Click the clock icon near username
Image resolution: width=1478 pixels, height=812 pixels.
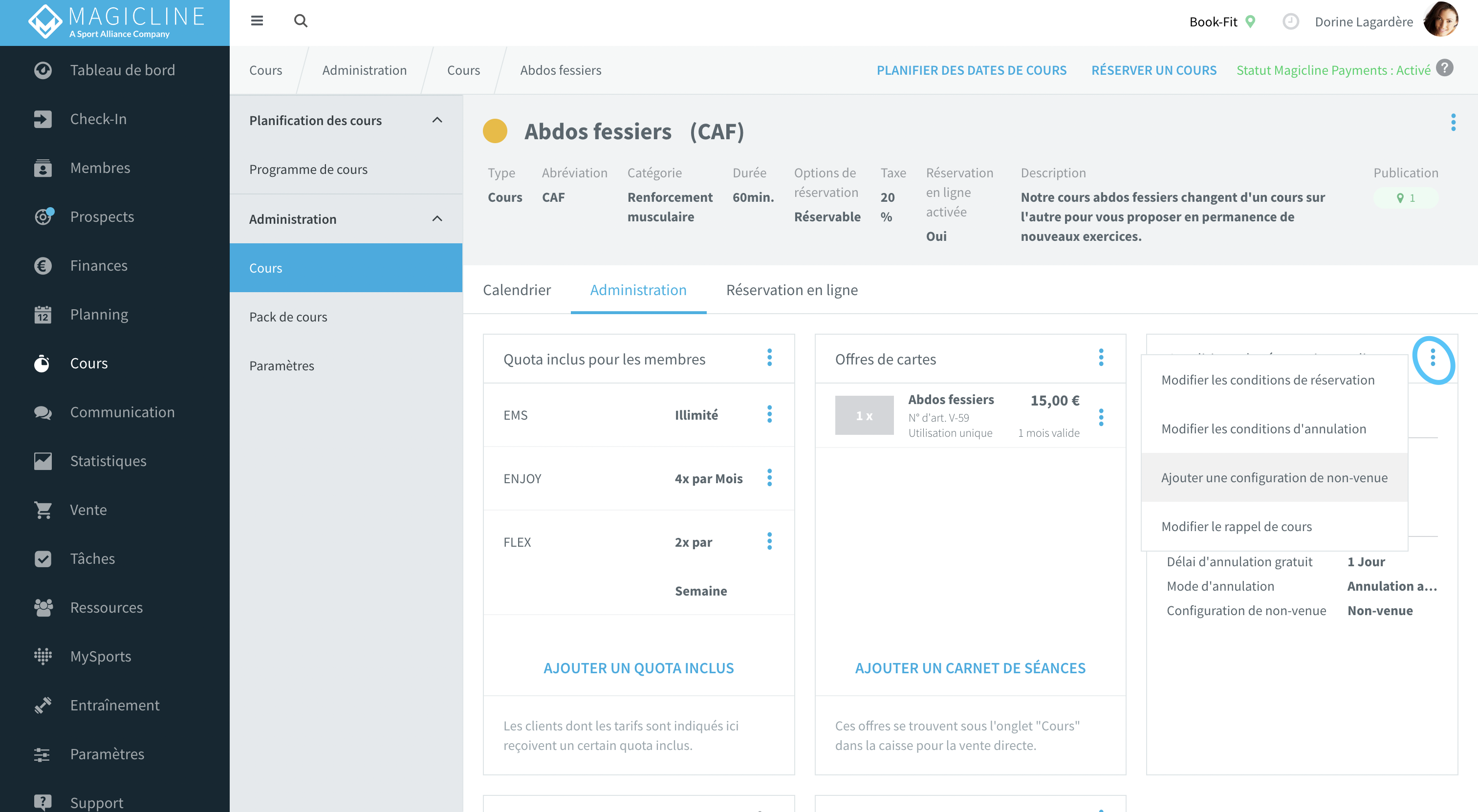[x=1290, y=22]
